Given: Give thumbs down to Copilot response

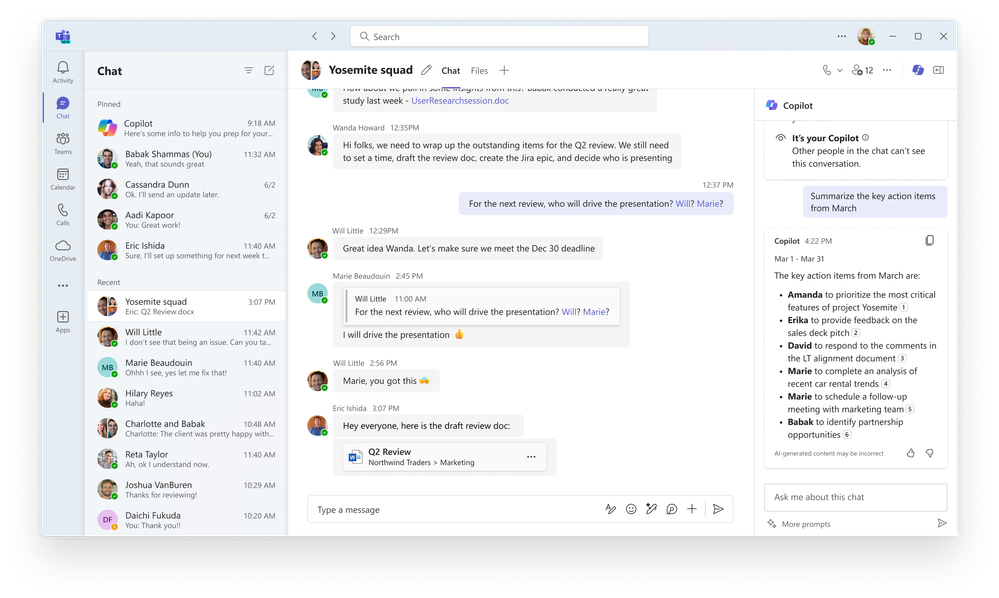Looking at the screenshot, I should [x=930, y=453].
